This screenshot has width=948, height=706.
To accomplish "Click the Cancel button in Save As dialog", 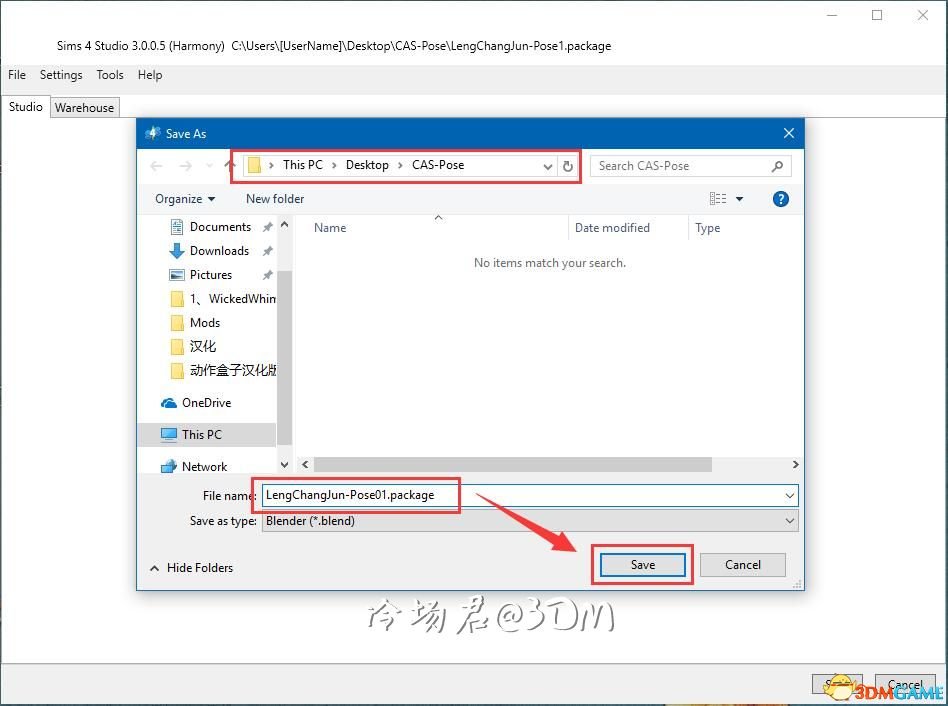I will (x=743, y=565).
